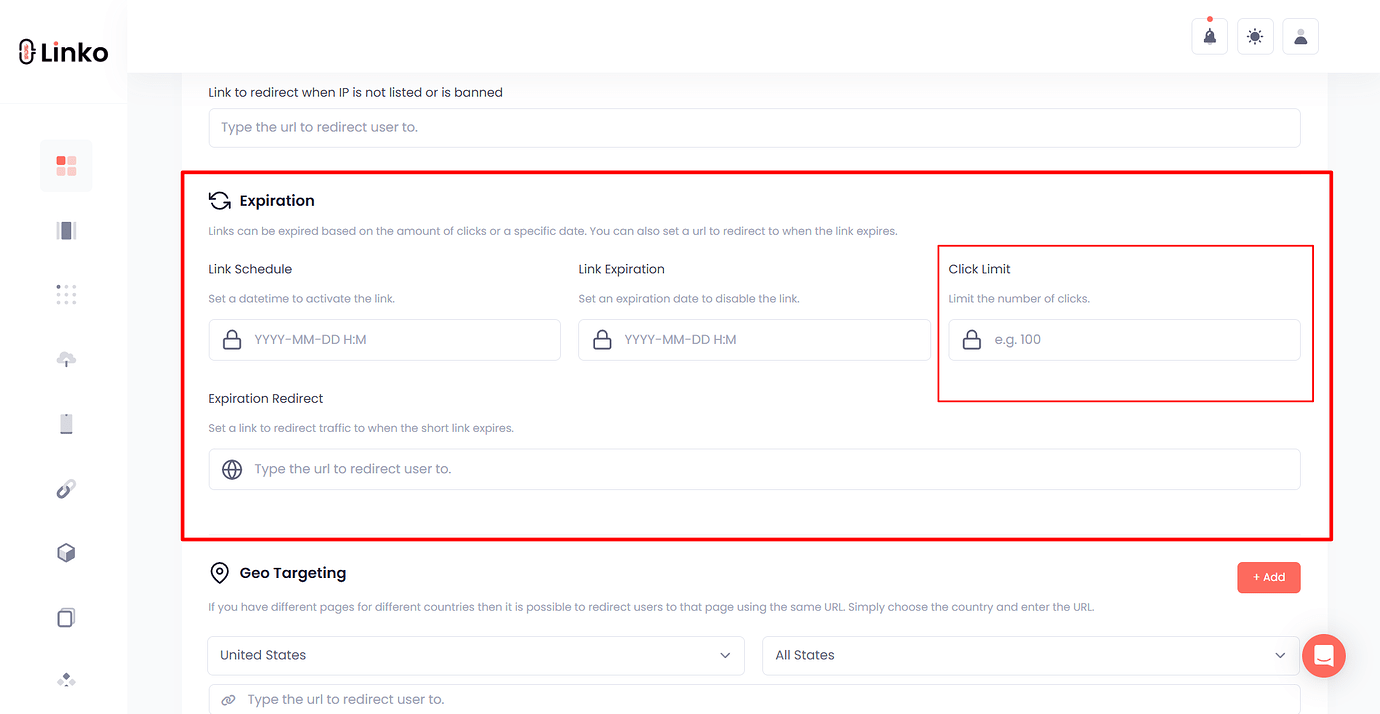Open the QR codes dot-grid sidebar icon
This screenshot has width=1380, height=714.
66,294
